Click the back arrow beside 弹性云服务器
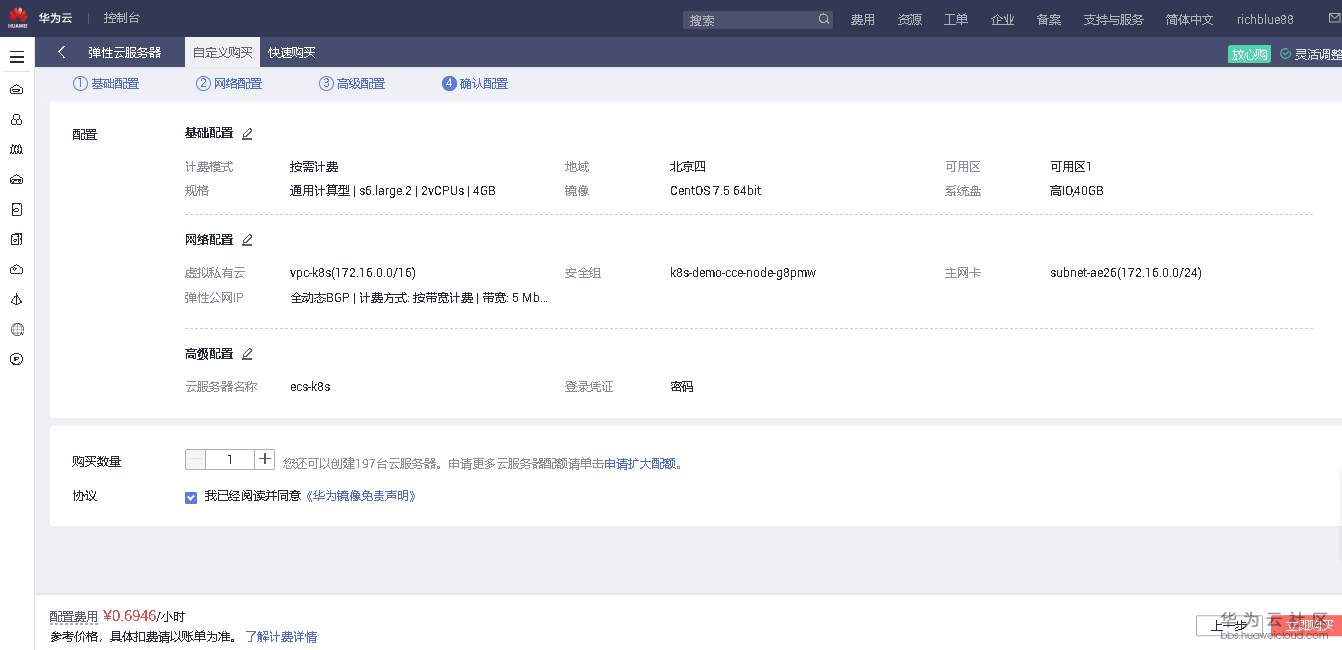This screenshot has width=1342, height=650. tap(62, 52)
